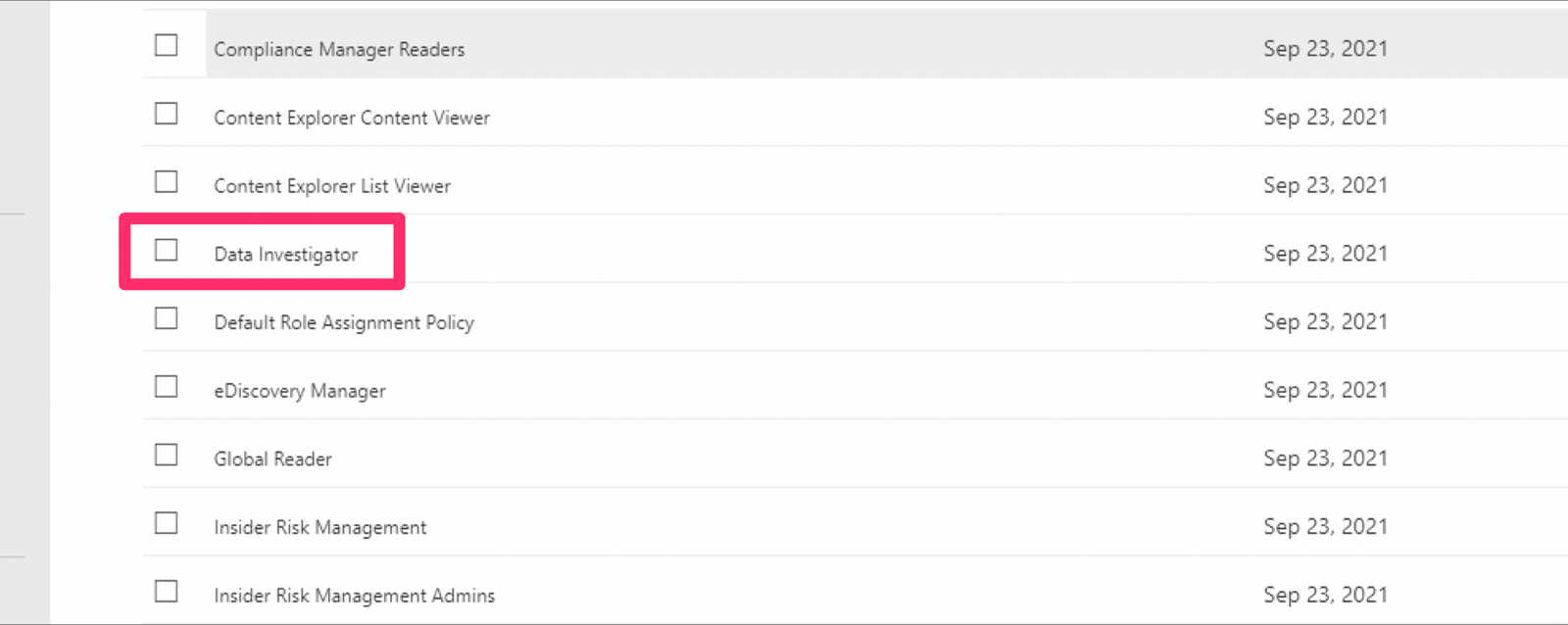Open the Compliance Manager Readers role group
1568x625 pixels.
(339, 49)
